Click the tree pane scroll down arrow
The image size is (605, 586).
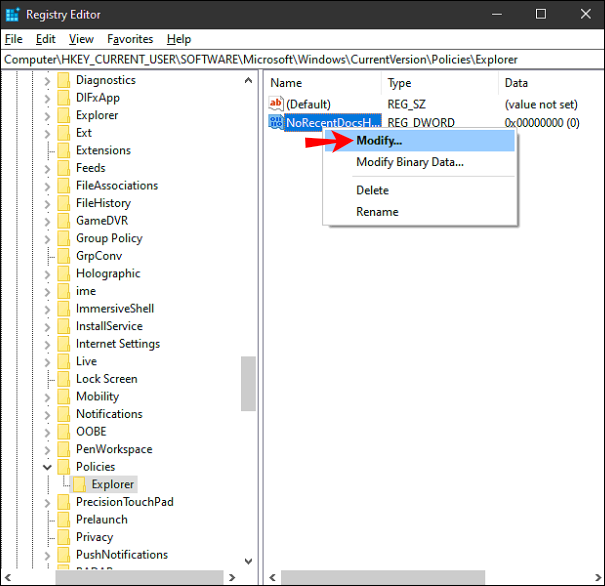[x=248, y=561]
